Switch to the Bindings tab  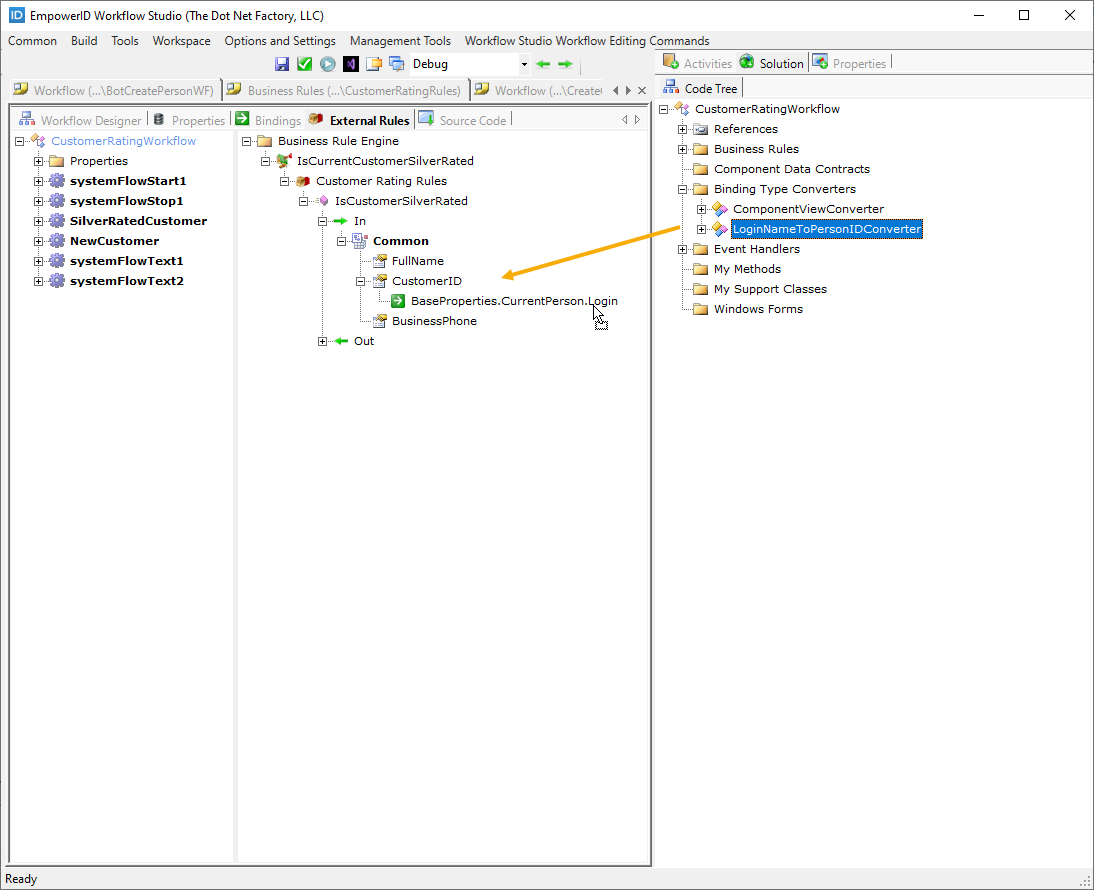pos(268,120)
